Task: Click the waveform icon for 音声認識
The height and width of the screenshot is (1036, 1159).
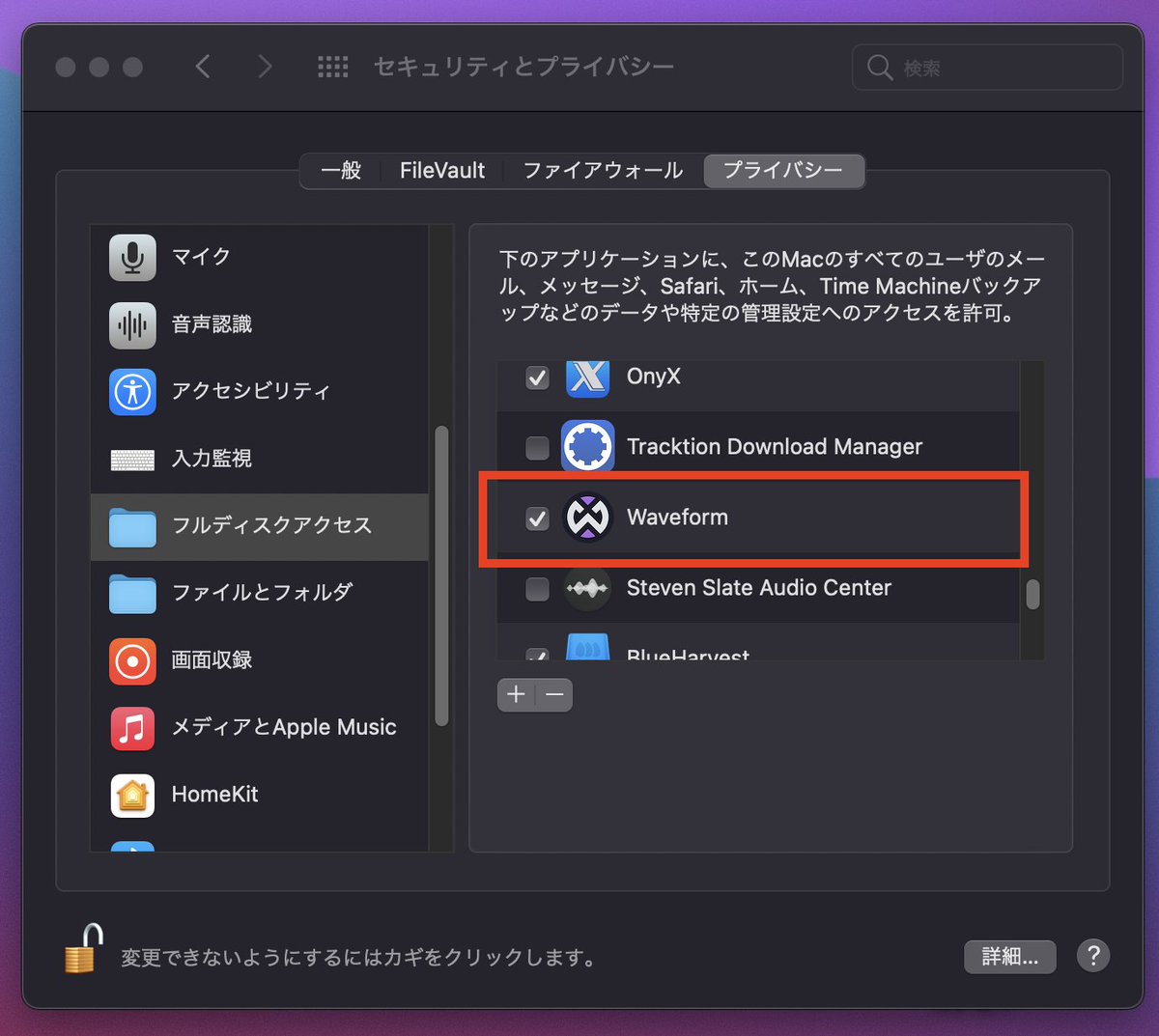Action: 132,324
